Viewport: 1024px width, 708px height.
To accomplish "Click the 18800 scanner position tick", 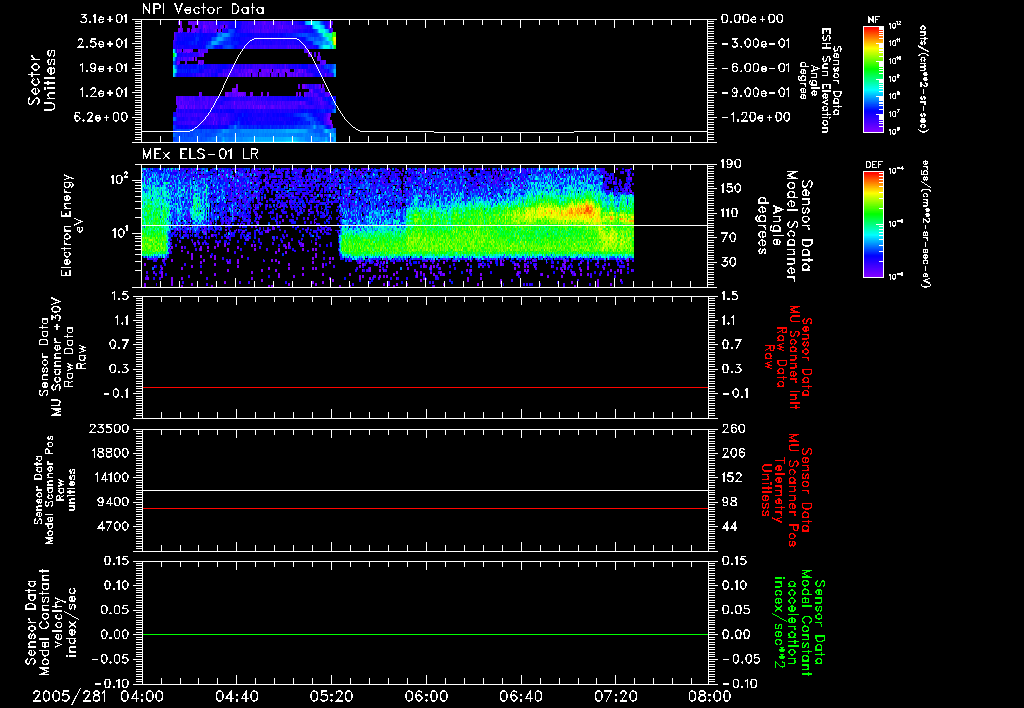I will tap(110, 453).
